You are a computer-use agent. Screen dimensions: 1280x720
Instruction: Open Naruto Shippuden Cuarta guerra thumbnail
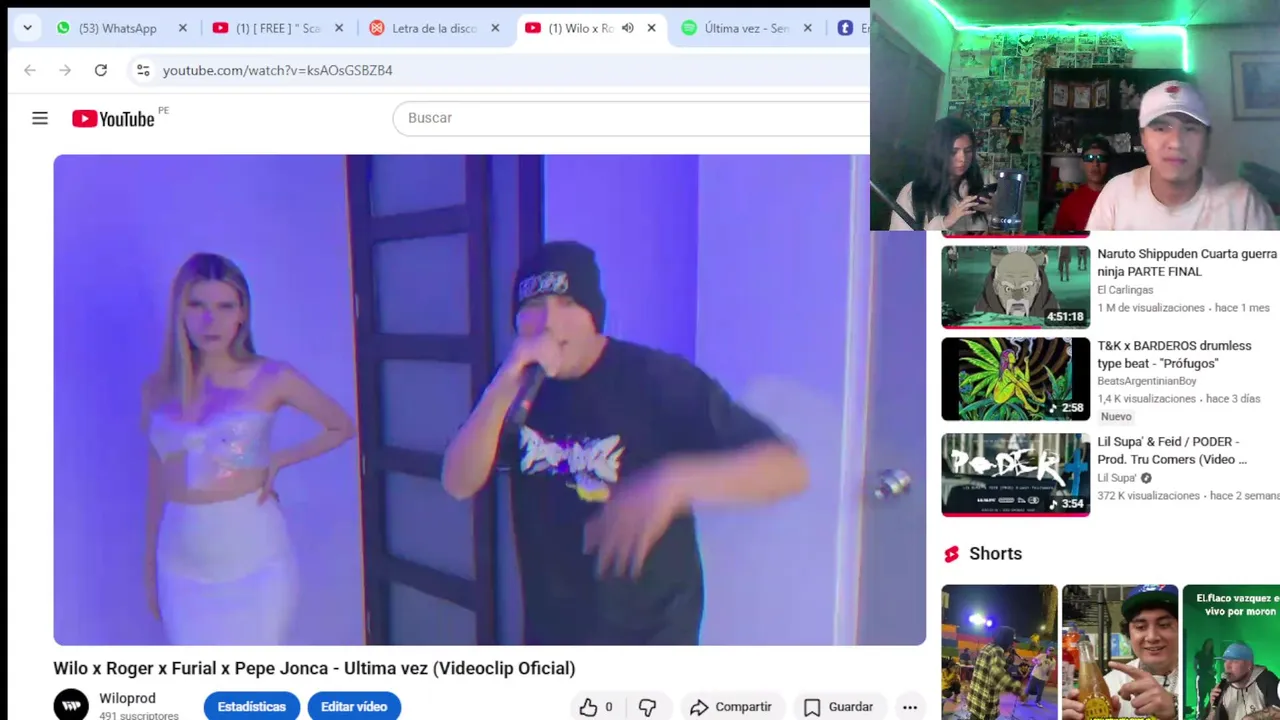[1015, 287]
